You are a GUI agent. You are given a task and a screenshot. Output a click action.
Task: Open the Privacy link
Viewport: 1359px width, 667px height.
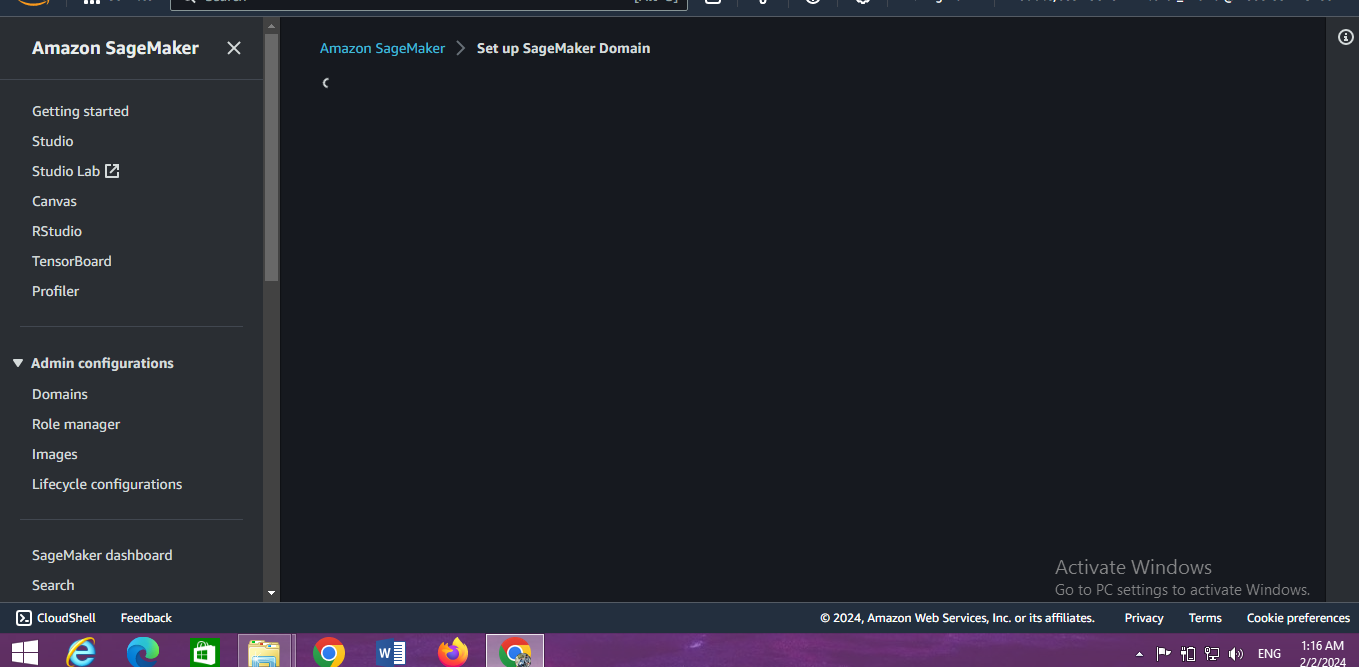tap(1144, 618)
